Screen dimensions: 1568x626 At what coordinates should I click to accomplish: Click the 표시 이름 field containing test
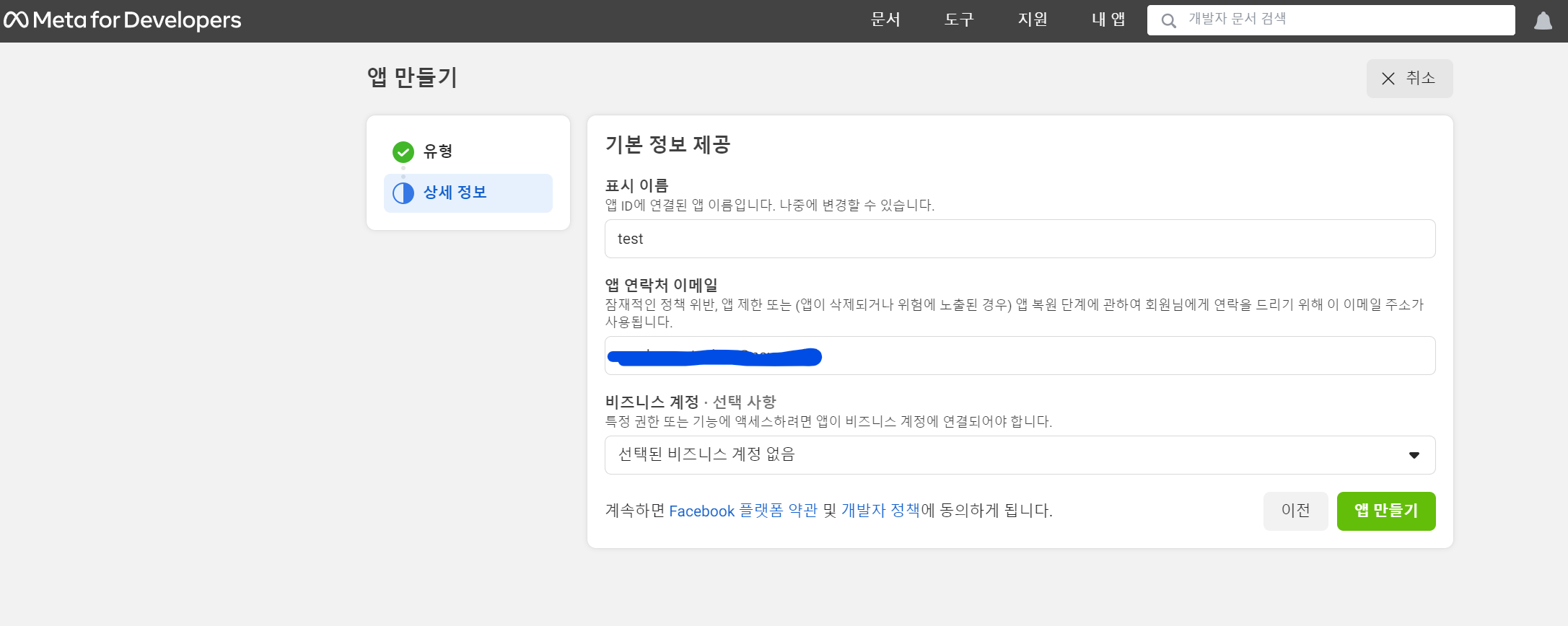(x=1019, y=239)
